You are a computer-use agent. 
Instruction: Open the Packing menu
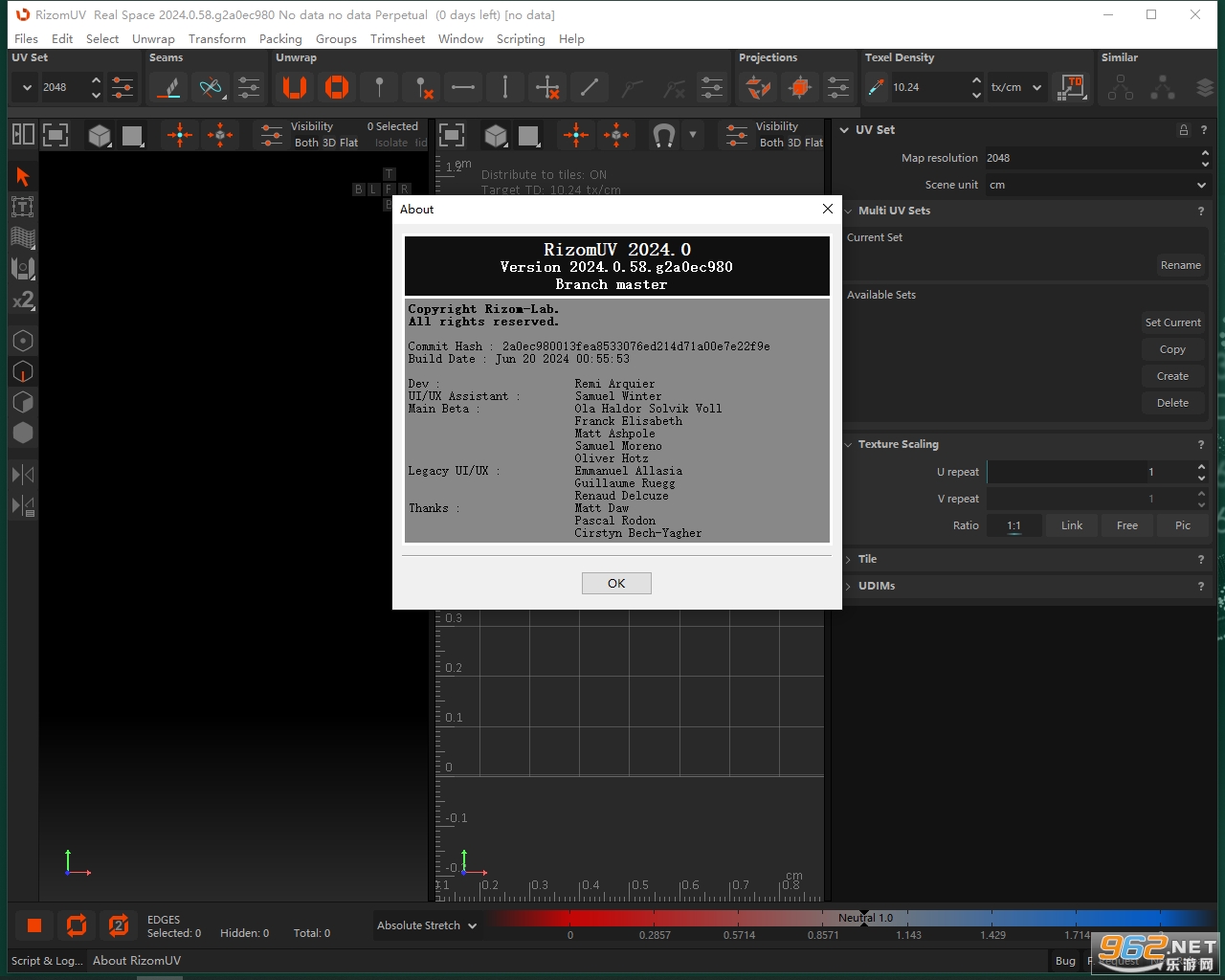coord(280,39)
